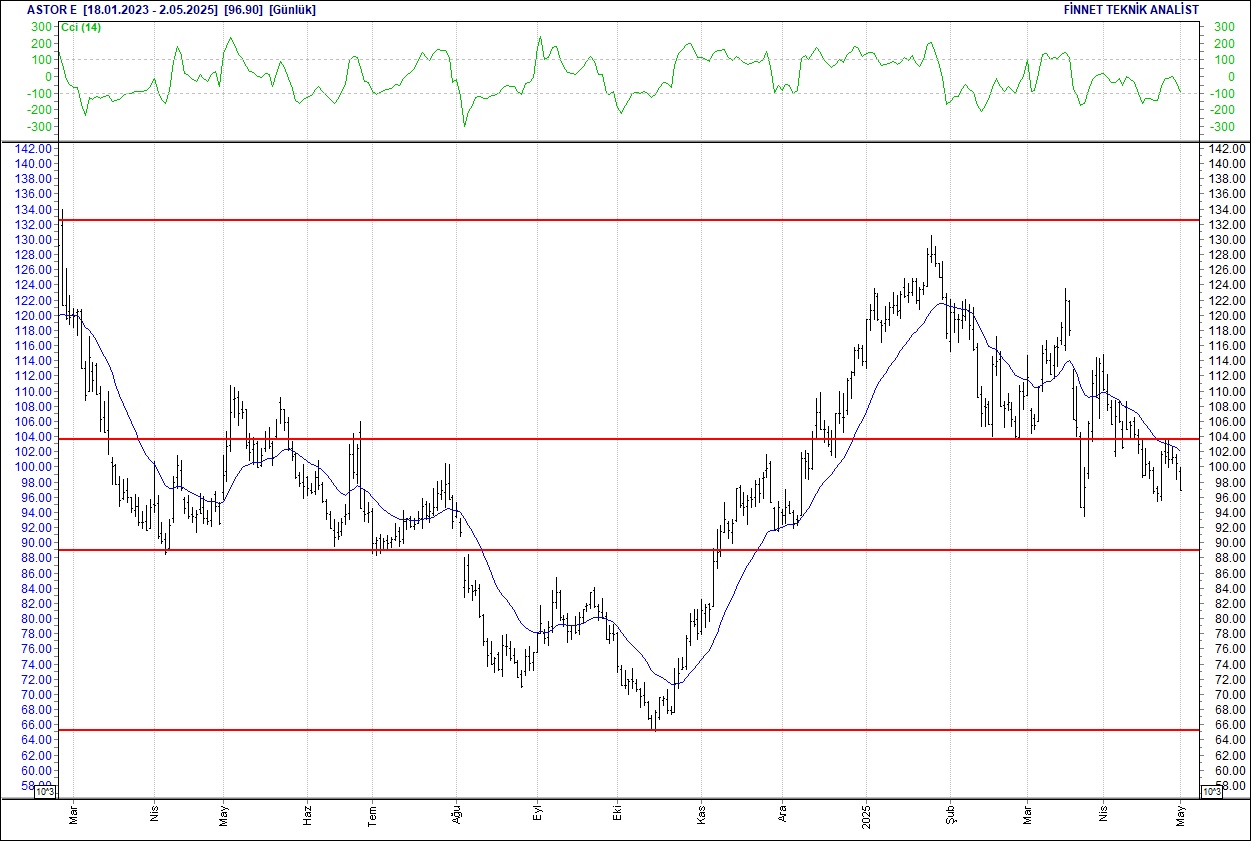Click the Tem month label
Viewport: 1251px width, 841px height.
tap(372, 814)
